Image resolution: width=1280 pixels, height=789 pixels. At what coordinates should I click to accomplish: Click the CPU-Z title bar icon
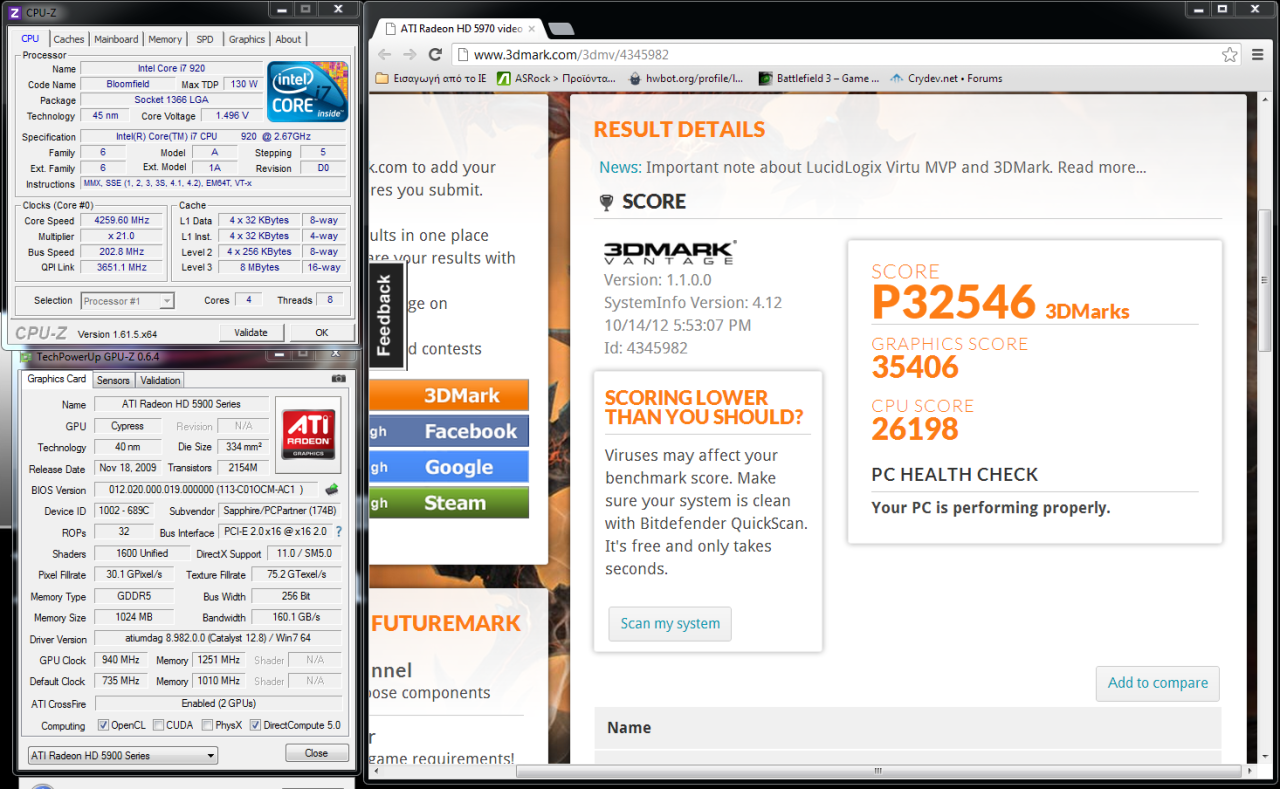[x=15, y=12]
